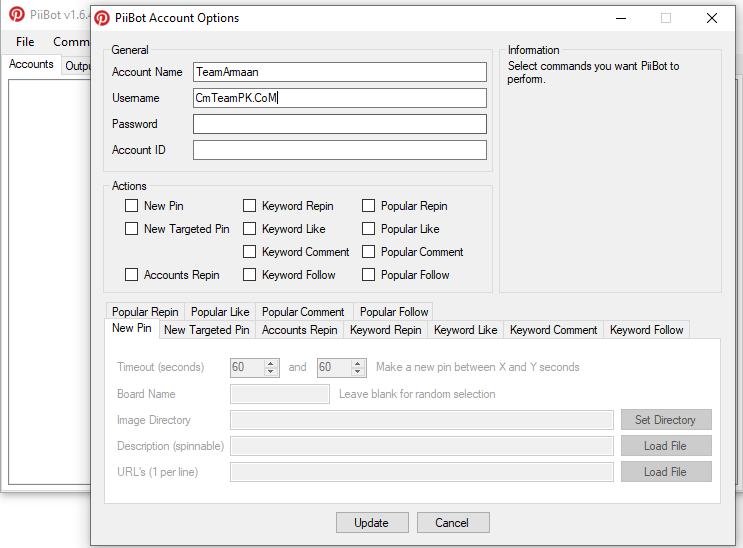Screen dimensions: 743x548
Task: Tick the Accounts Repin checkbox
Action: click(131, 275)
